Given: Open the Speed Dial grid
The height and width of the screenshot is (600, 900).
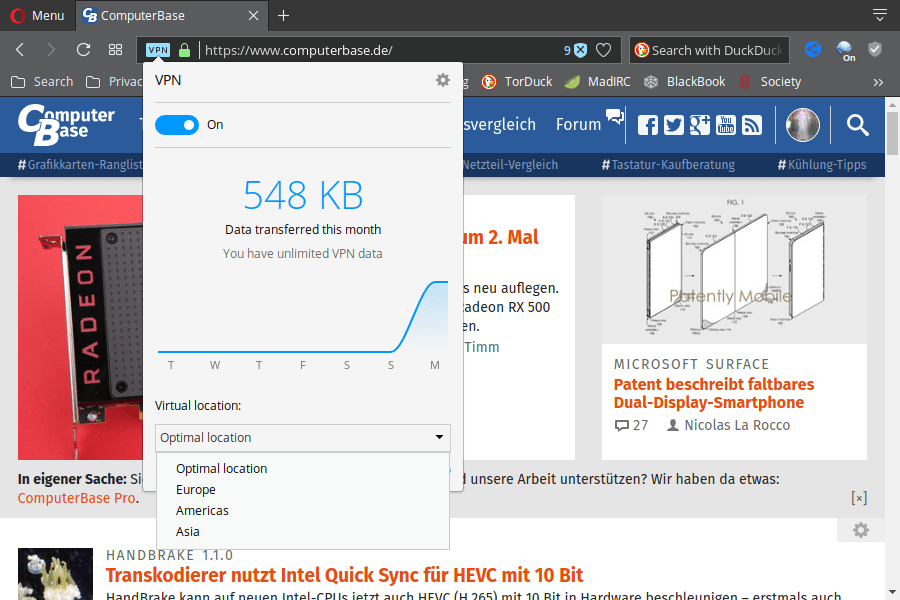Looking at the screenshot, I should [115, 50].
